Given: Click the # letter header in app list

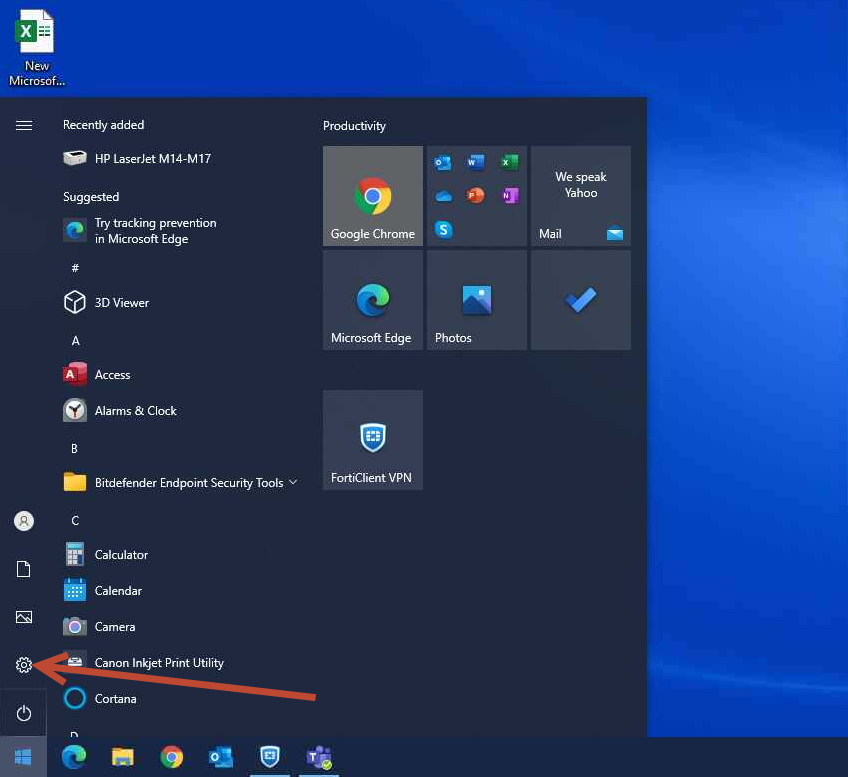Looking at the screenshot, I should click(x=75, y=268).
